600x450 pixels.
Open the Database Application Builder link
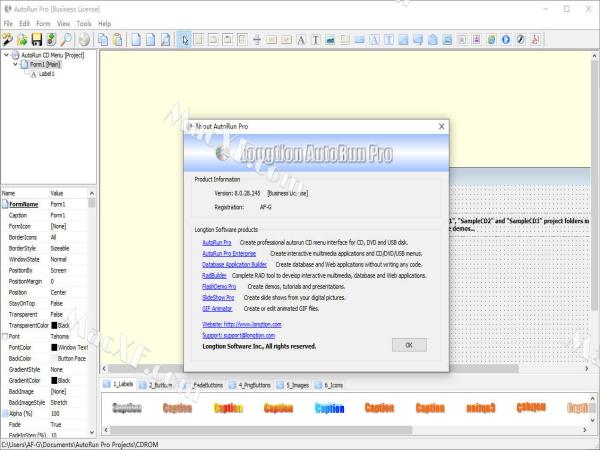(234, 264)
